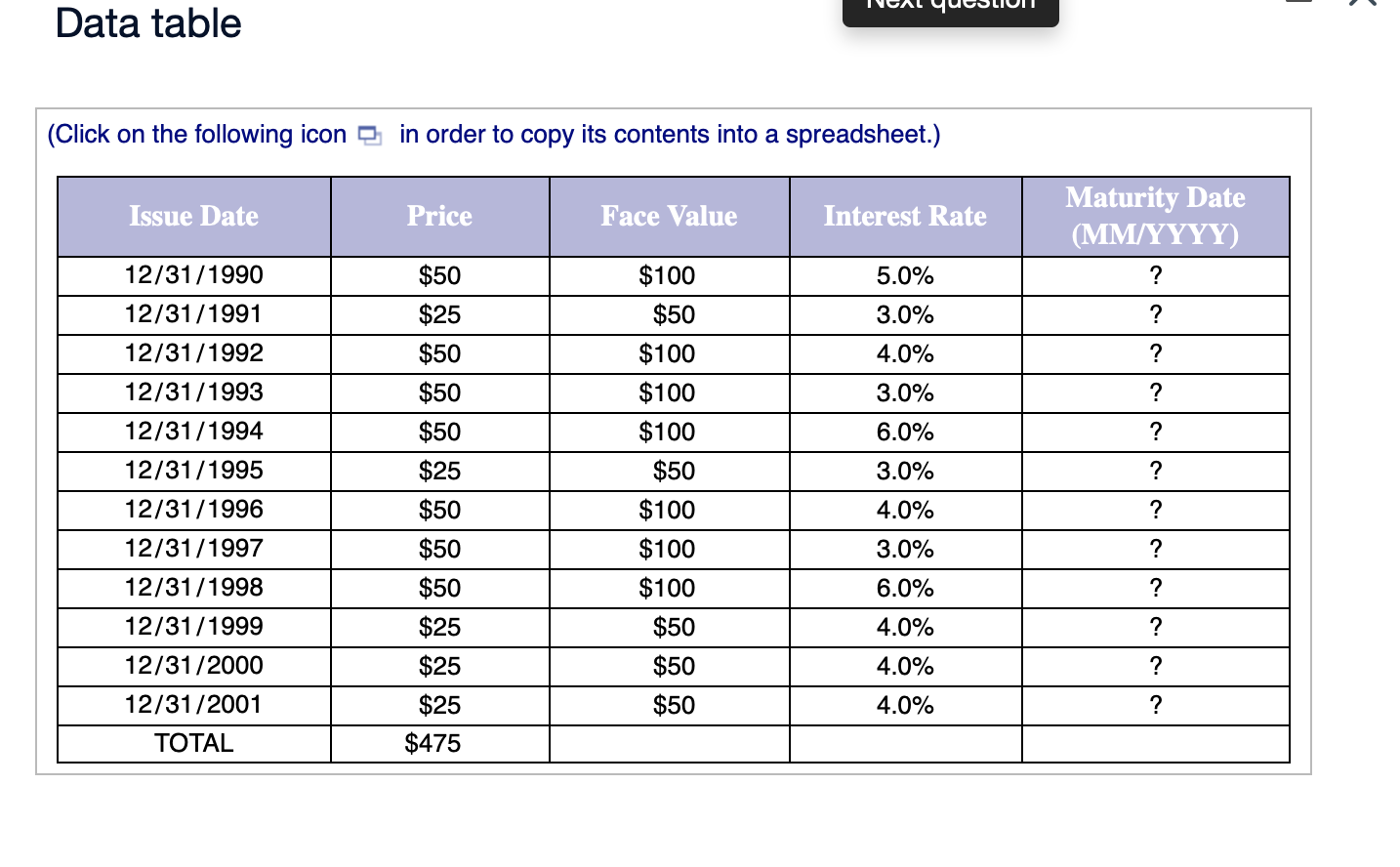Image resolution: width=1400 pixels, height=867 pixels.
Task: Click the ? maturity cell for 12/31/1990
Action: (x=1155, y=275)
